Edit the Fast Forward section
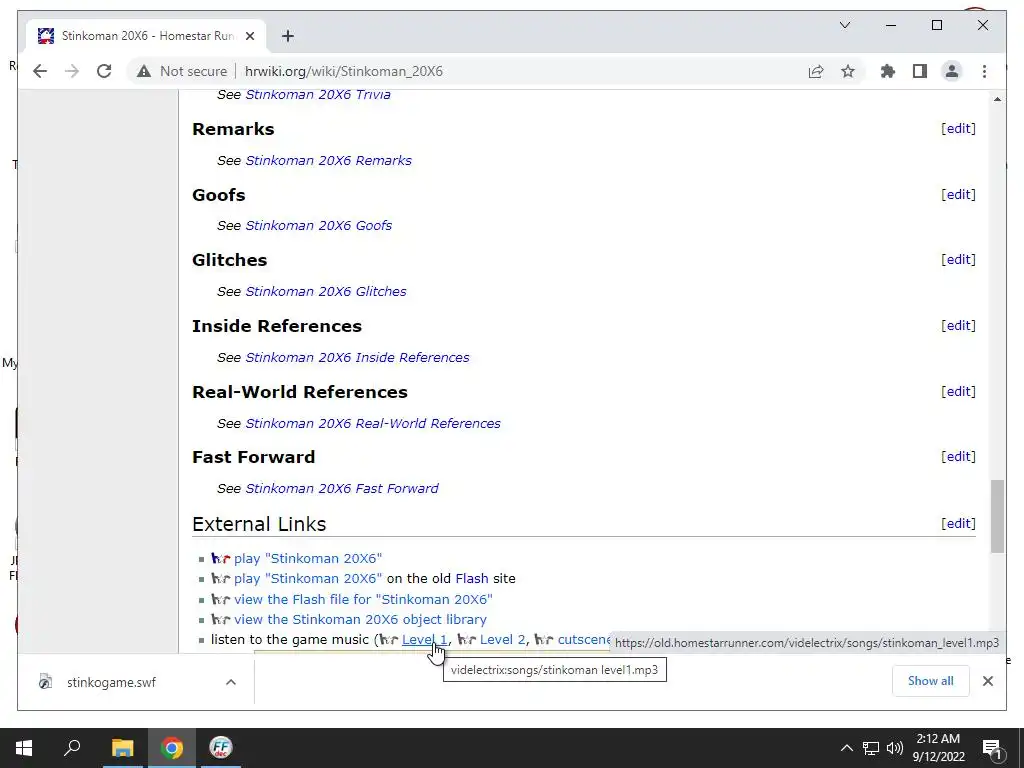The width and height of the screenshot is (1024, 768). [x=958, y=457]
